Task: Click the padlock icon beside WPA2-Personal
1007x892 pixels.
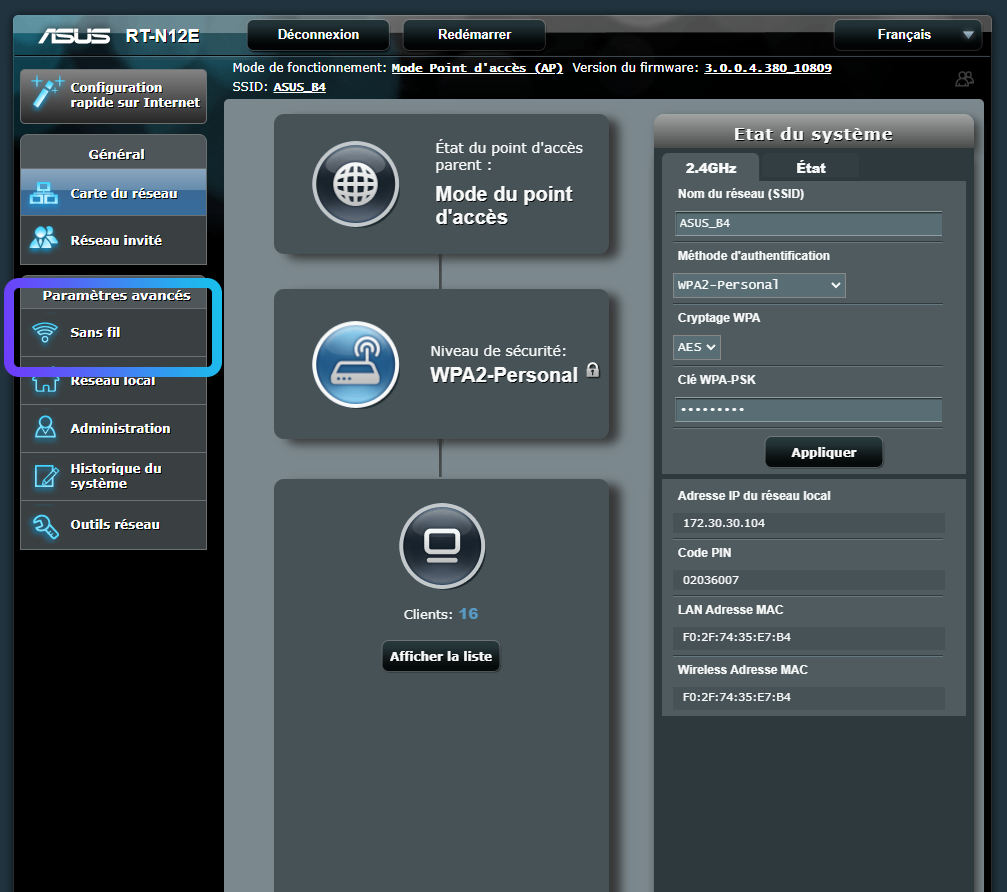Action: 593,370
